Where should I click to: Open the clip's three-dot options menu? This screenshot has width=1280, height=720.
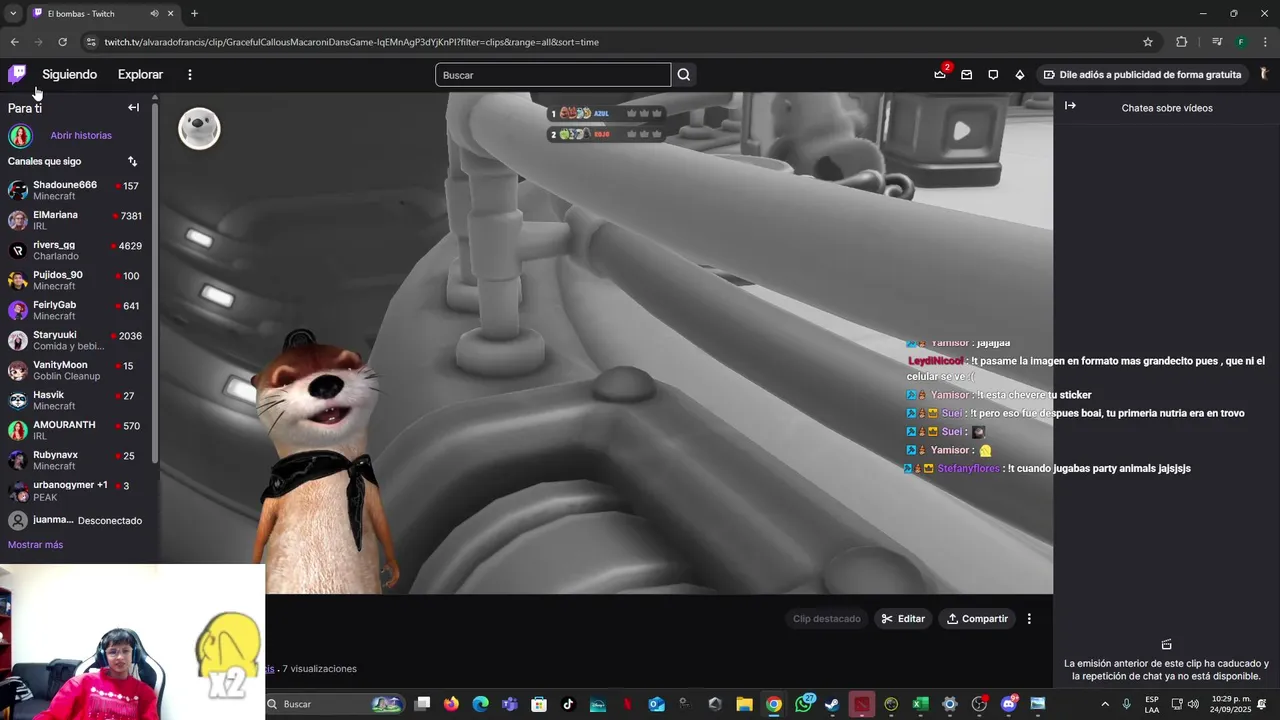pos(1029,619)
